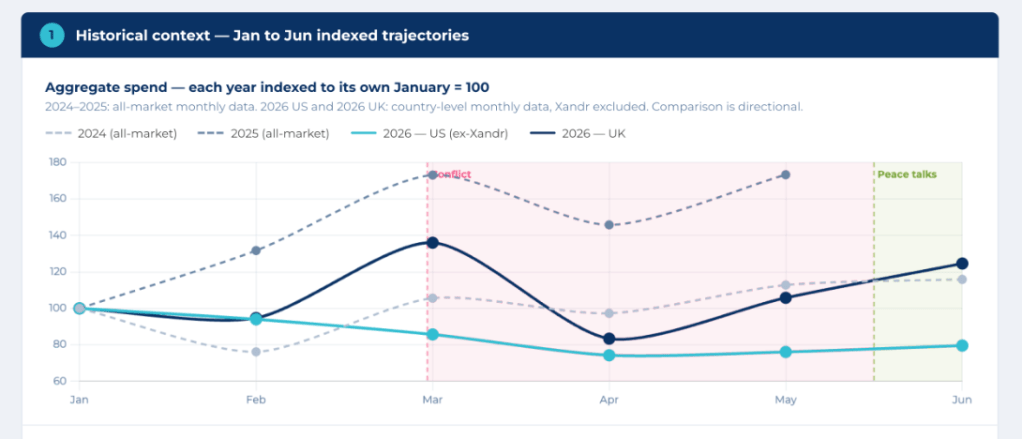1022x439 pixels.
Task: Toggle the 2024 (all-market) legend series
Action: click(x=111, y=134)
